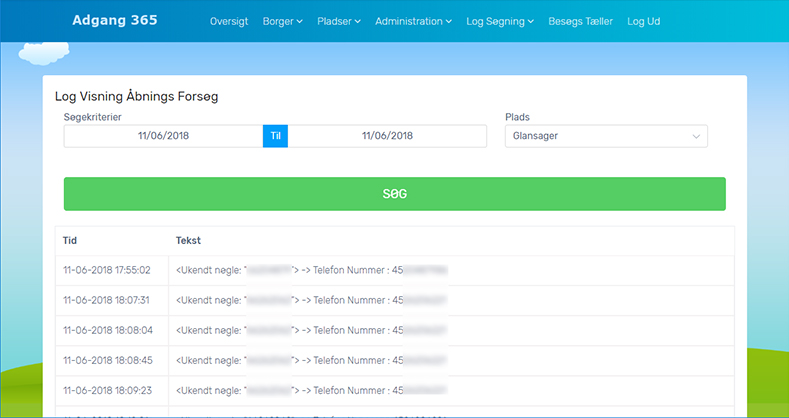Click the end date field

[x=387, y=136]
